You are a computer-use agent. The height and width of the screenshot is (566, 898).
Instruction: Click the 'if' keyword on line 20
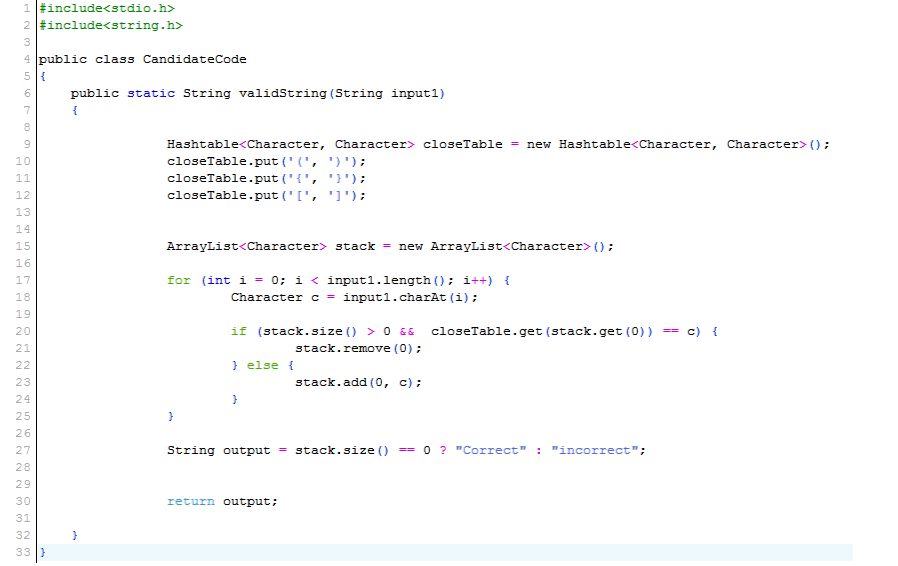click(238, 331)
